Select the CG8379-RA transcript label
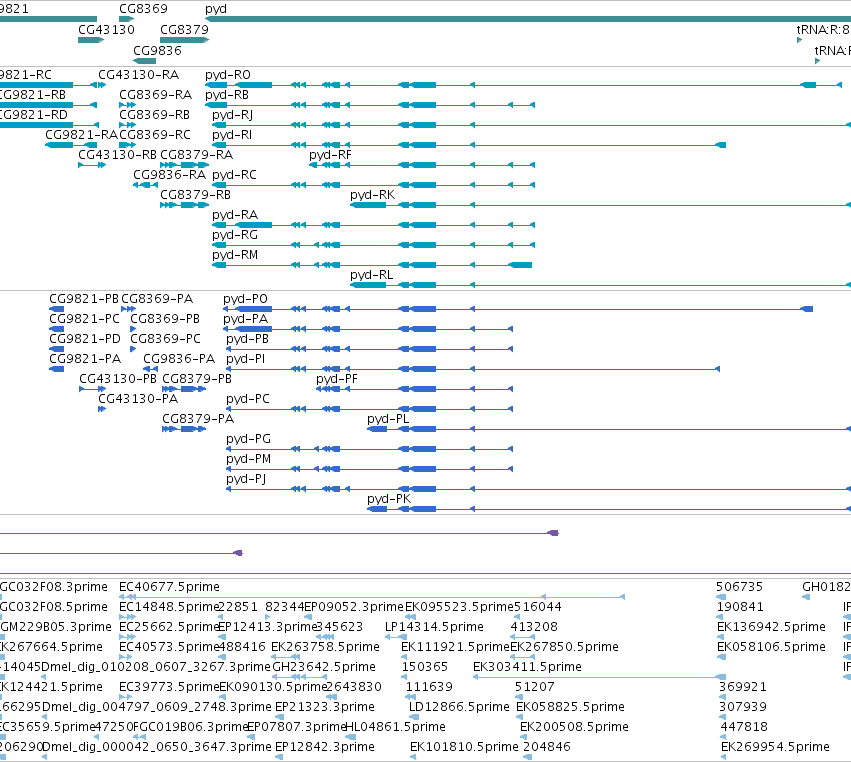 (x=196, y=155)
